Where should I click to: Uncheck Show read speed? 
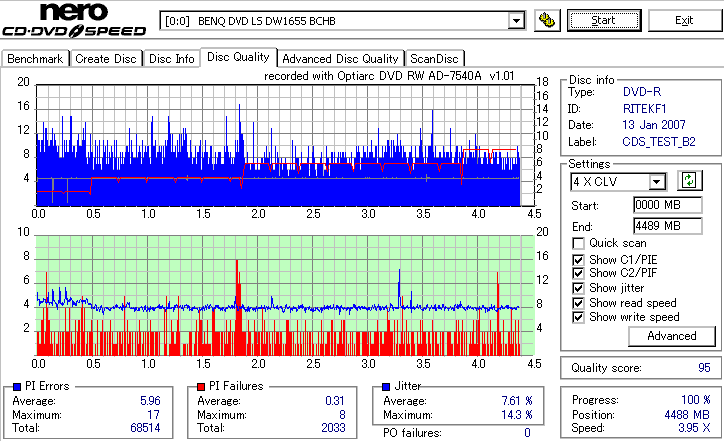578,303
